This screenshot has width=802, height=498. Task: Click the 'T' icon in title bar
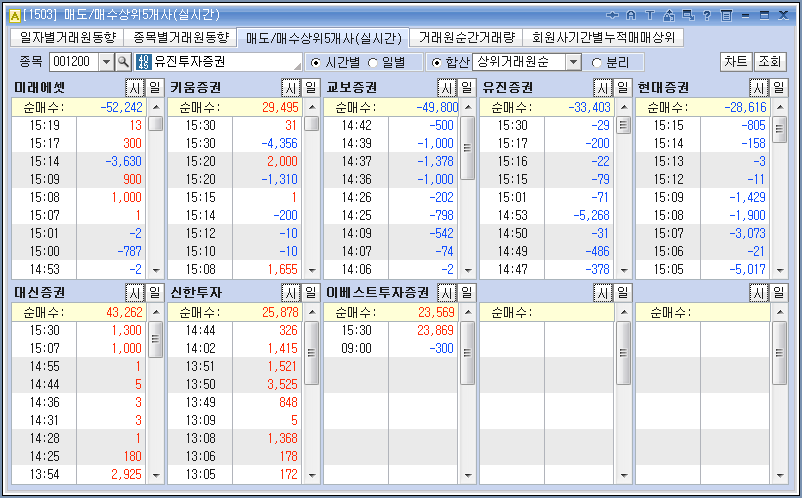coord(650,15)
